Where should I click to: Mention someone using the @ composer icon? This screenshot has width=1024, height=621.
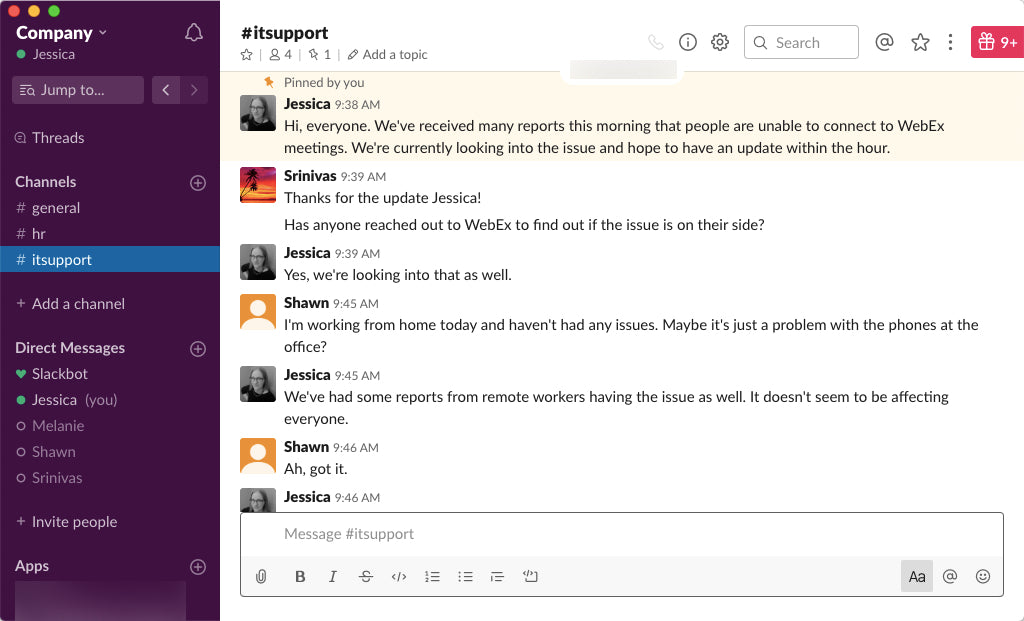950,576
